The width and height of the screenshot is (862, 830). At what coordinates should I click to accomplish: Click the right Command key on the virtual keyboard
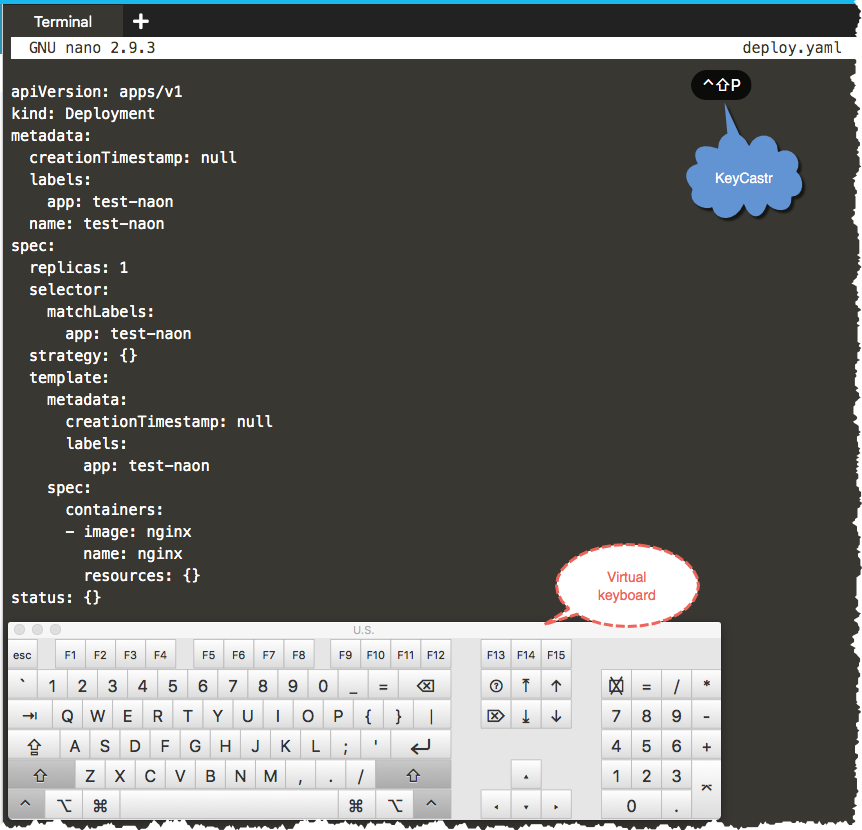[x=356, y=805]
